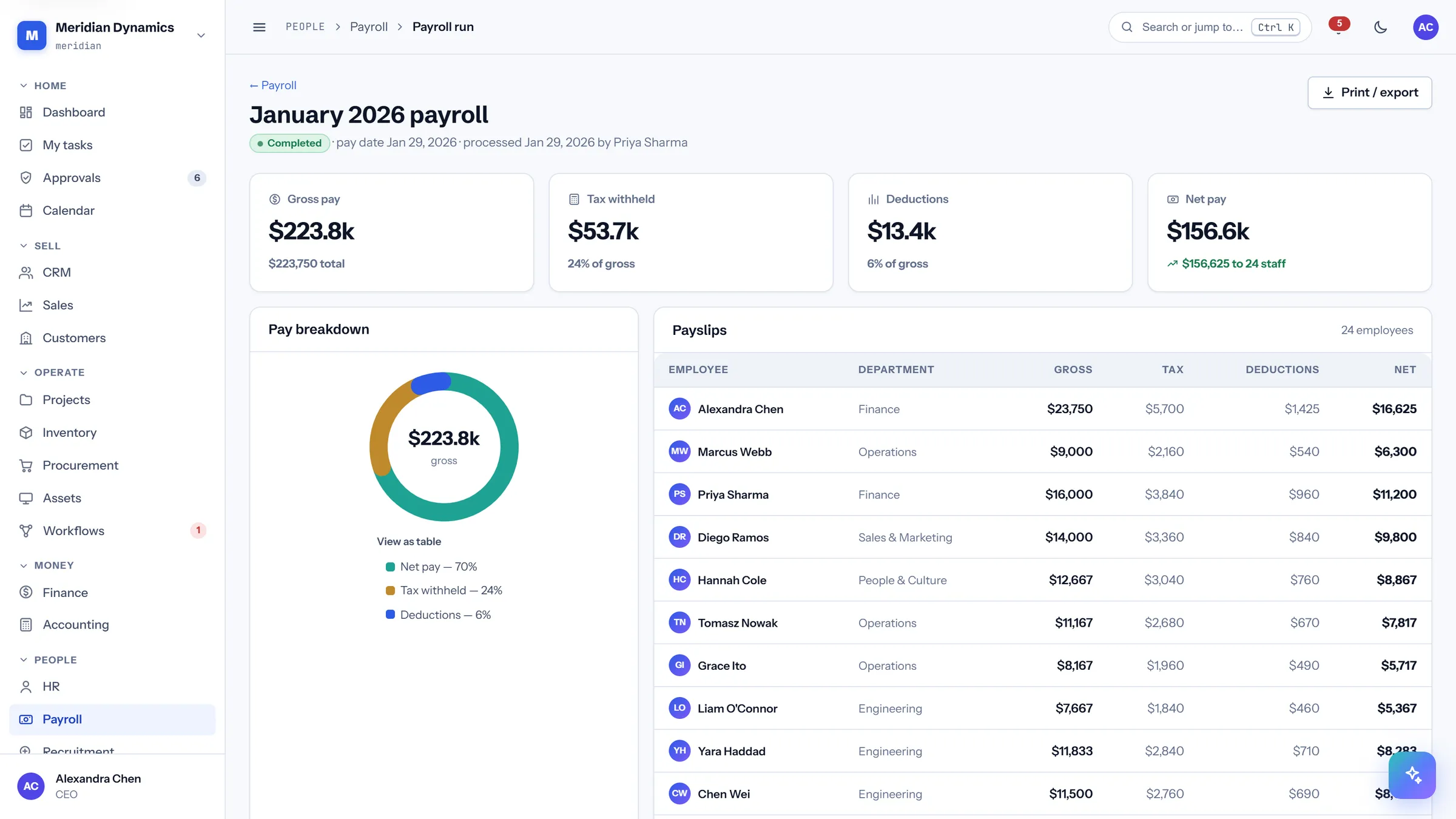Click the Print / export button
1456x819 pixels.
[x=1369, y=93]
